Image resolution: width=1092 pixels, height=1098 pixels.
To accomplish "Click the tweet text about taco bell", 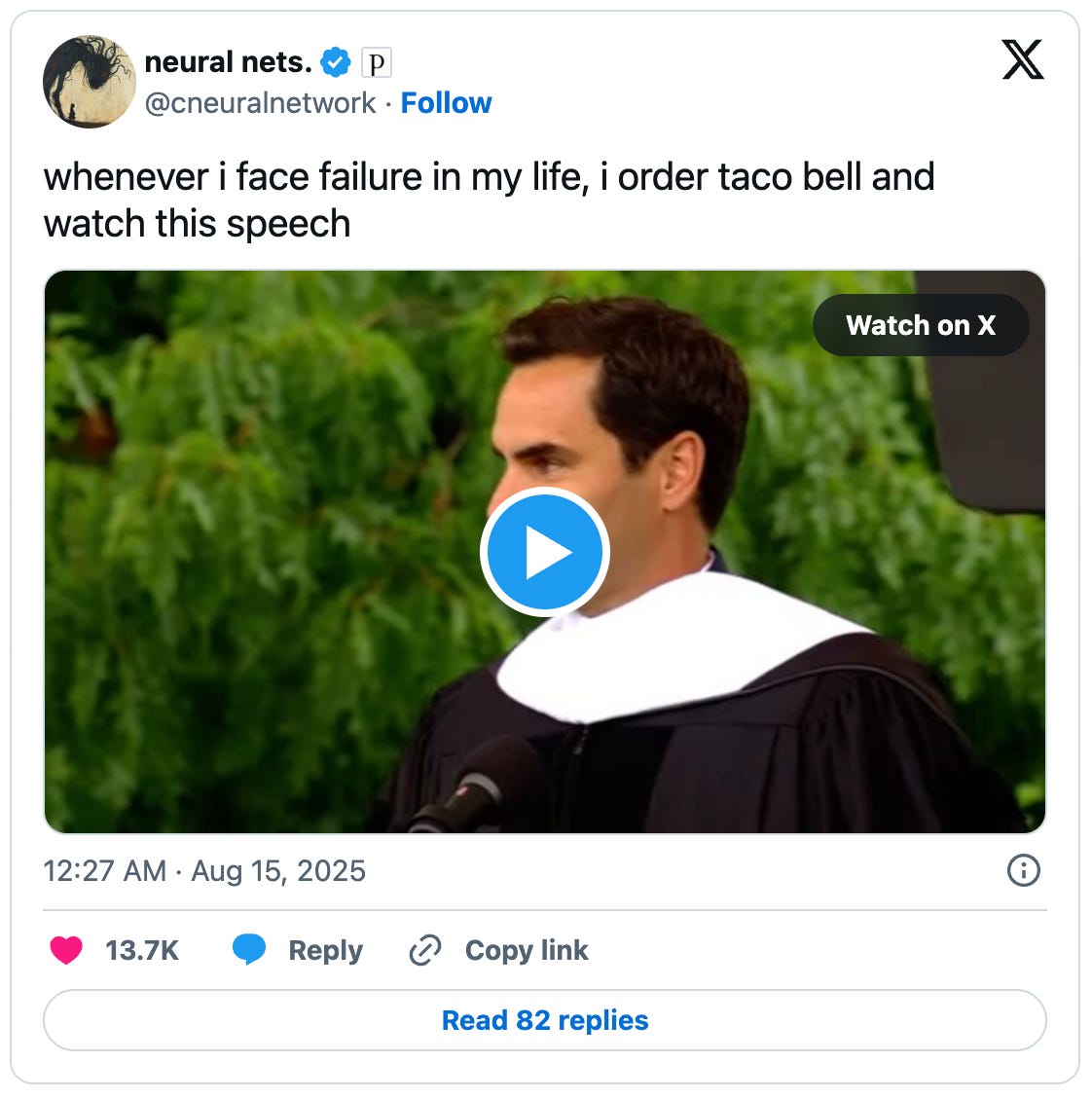I will pyautogui.click(x=489, y=200).
